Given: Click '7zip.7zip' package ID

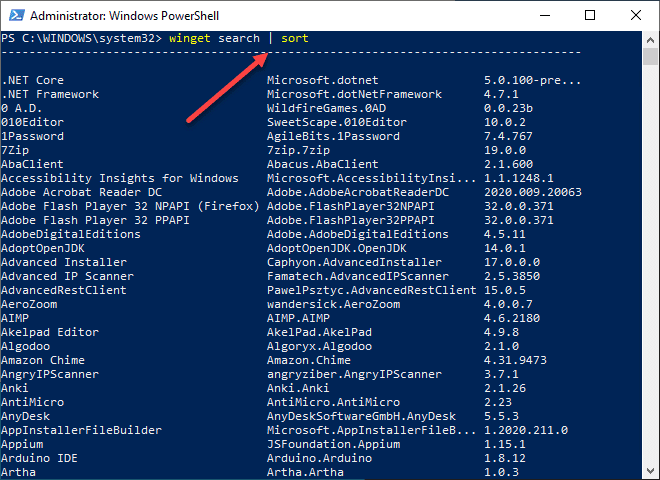Looking at the screenshot, I should (298, 150).
